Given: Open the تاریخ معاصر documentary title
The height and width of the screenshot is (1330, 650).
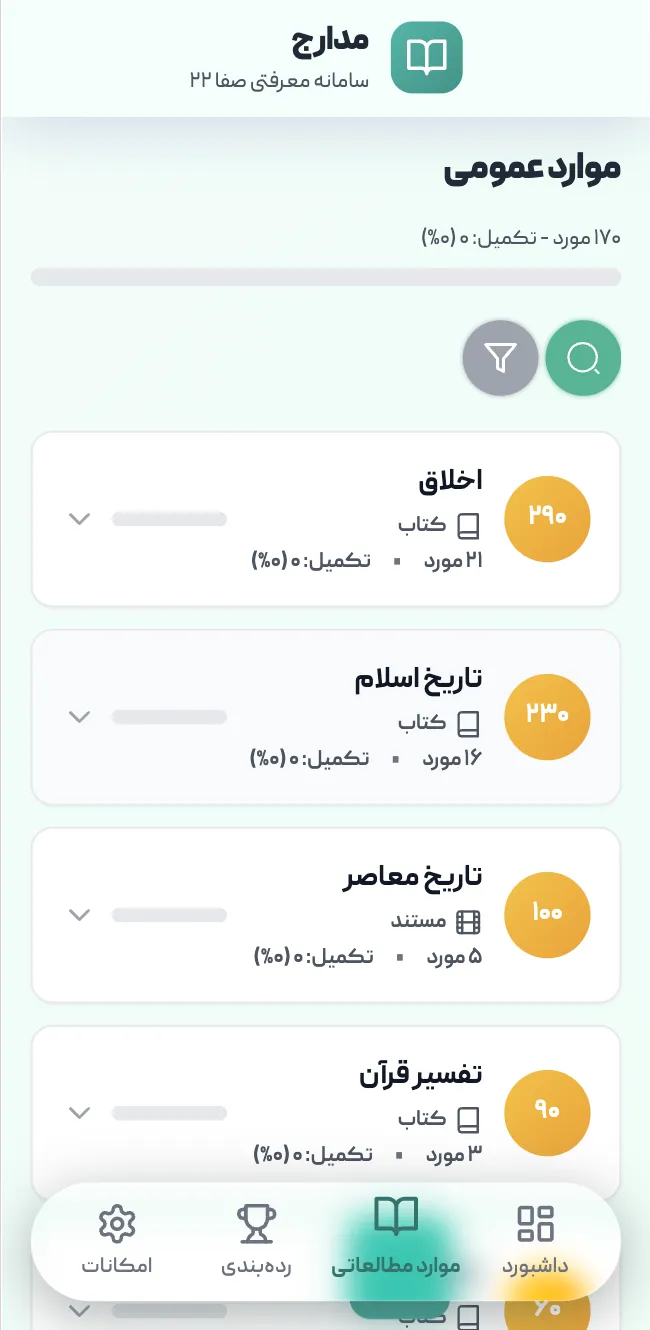Looking at the screenshot, I should pyautogui.click(x=413, y=878).
